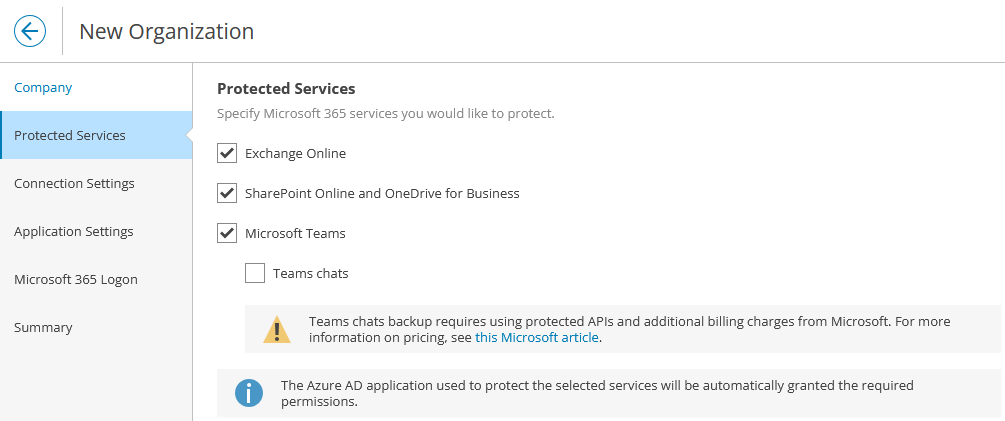Open the Microsoft 365 Logon step
The image size is (1005, 421).
(x=96, y=279)
